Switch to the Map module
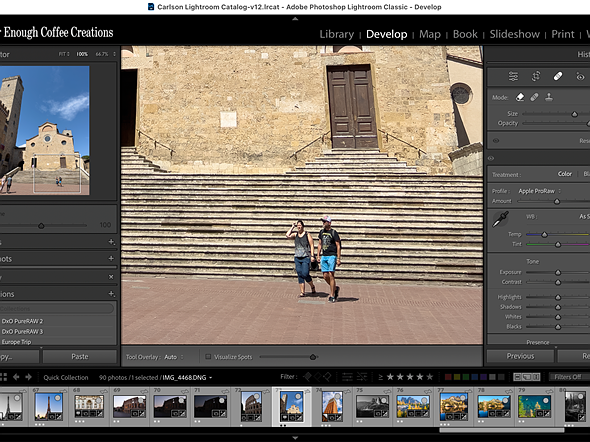This screenshot has height=442, width=590. pyautogui.click(x=430, y=34)
